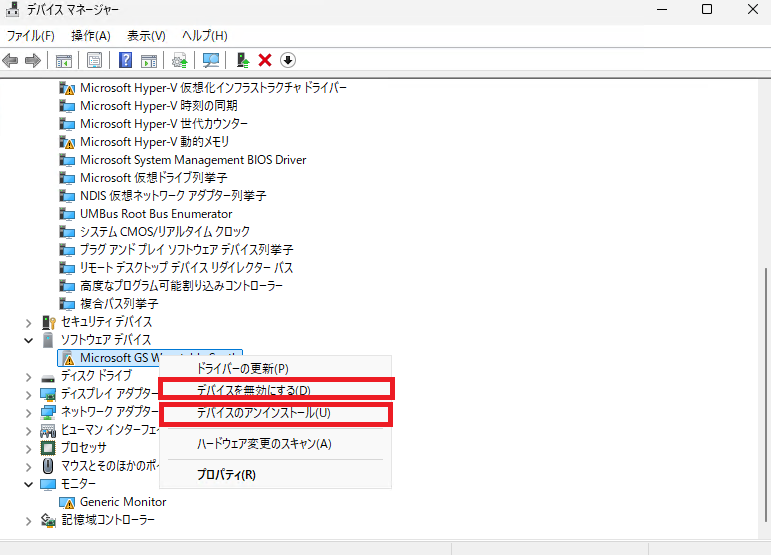This screenshot has width=771, height=555.
Task: Toggle the action pane toolbar icon
Action: coord(149,61)
